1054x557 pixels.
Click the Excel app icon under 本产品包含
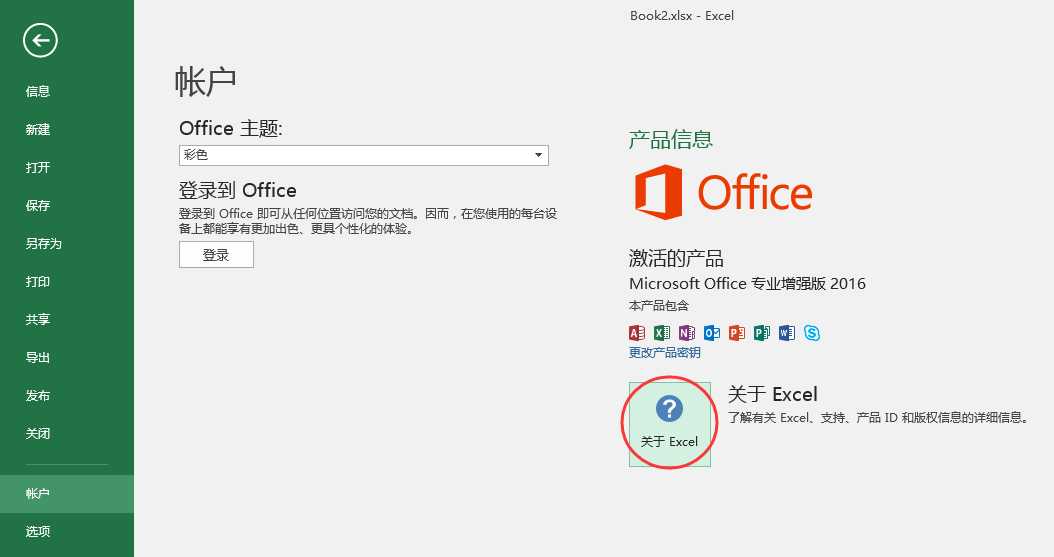[x=662, y=333]
